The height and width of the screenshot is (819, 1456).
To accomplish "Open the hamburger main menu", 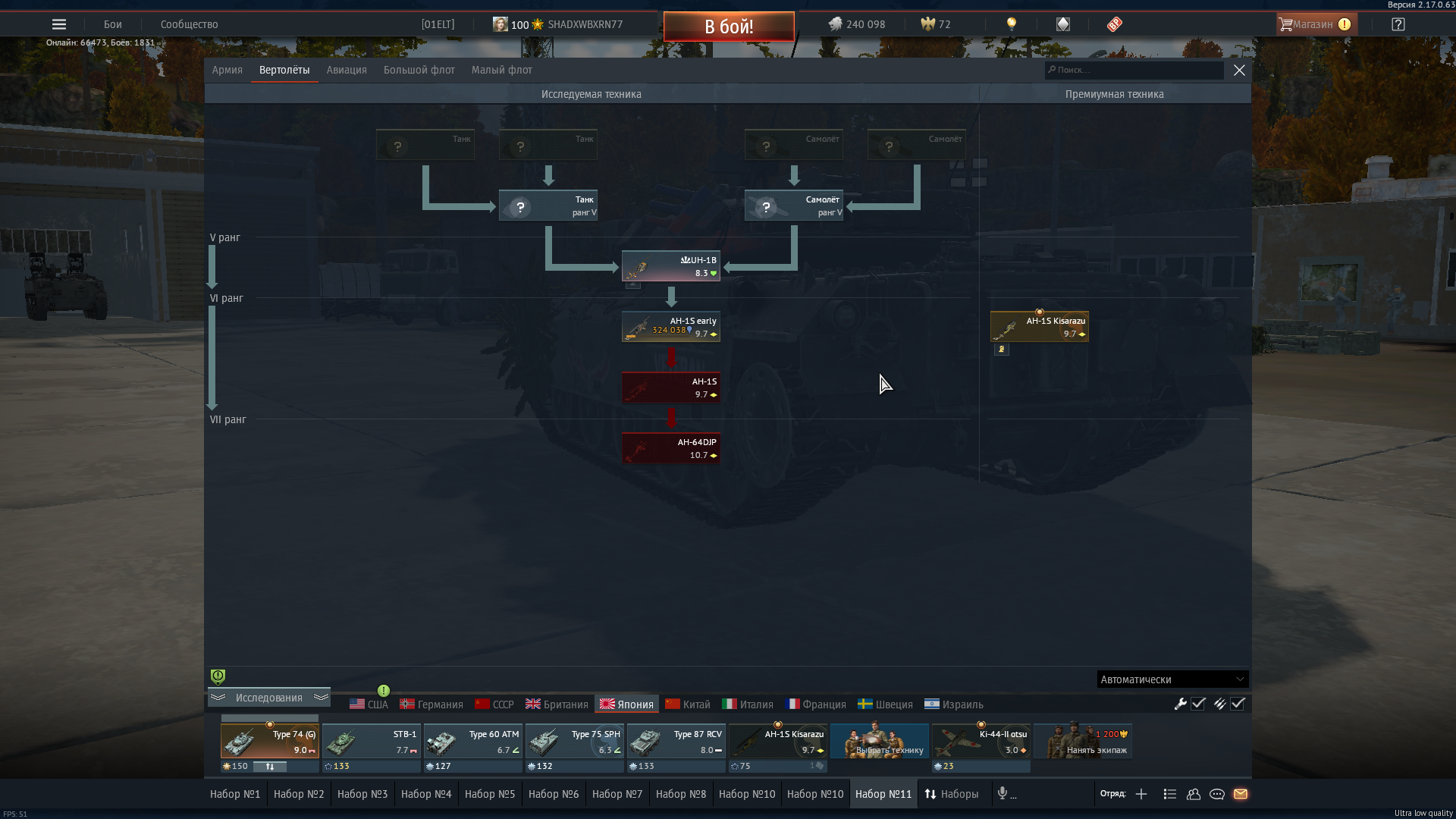I will (x=58, y=24).
